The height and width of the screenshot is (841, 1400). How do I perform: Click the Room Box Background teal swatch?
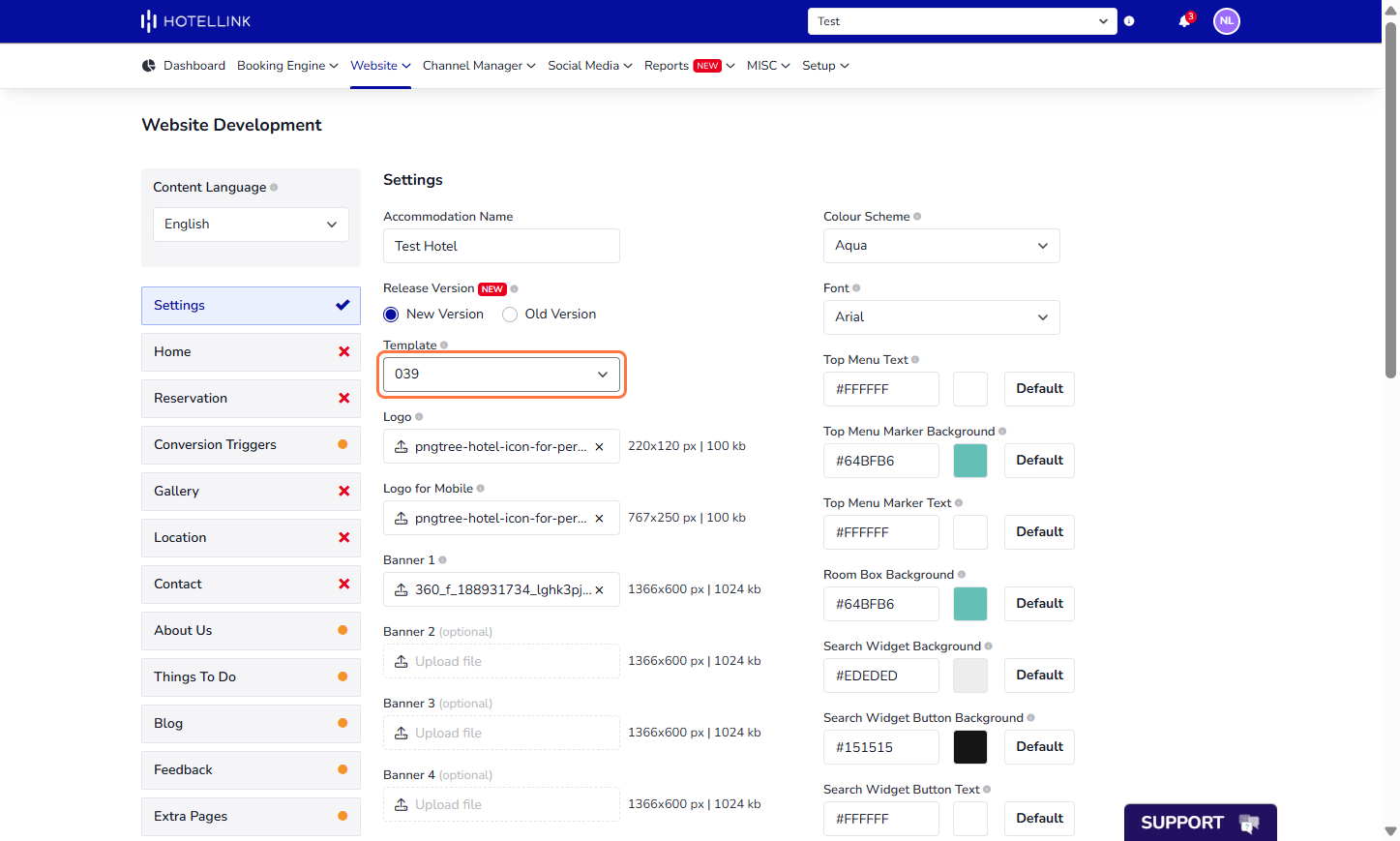(x=970, y=604)
